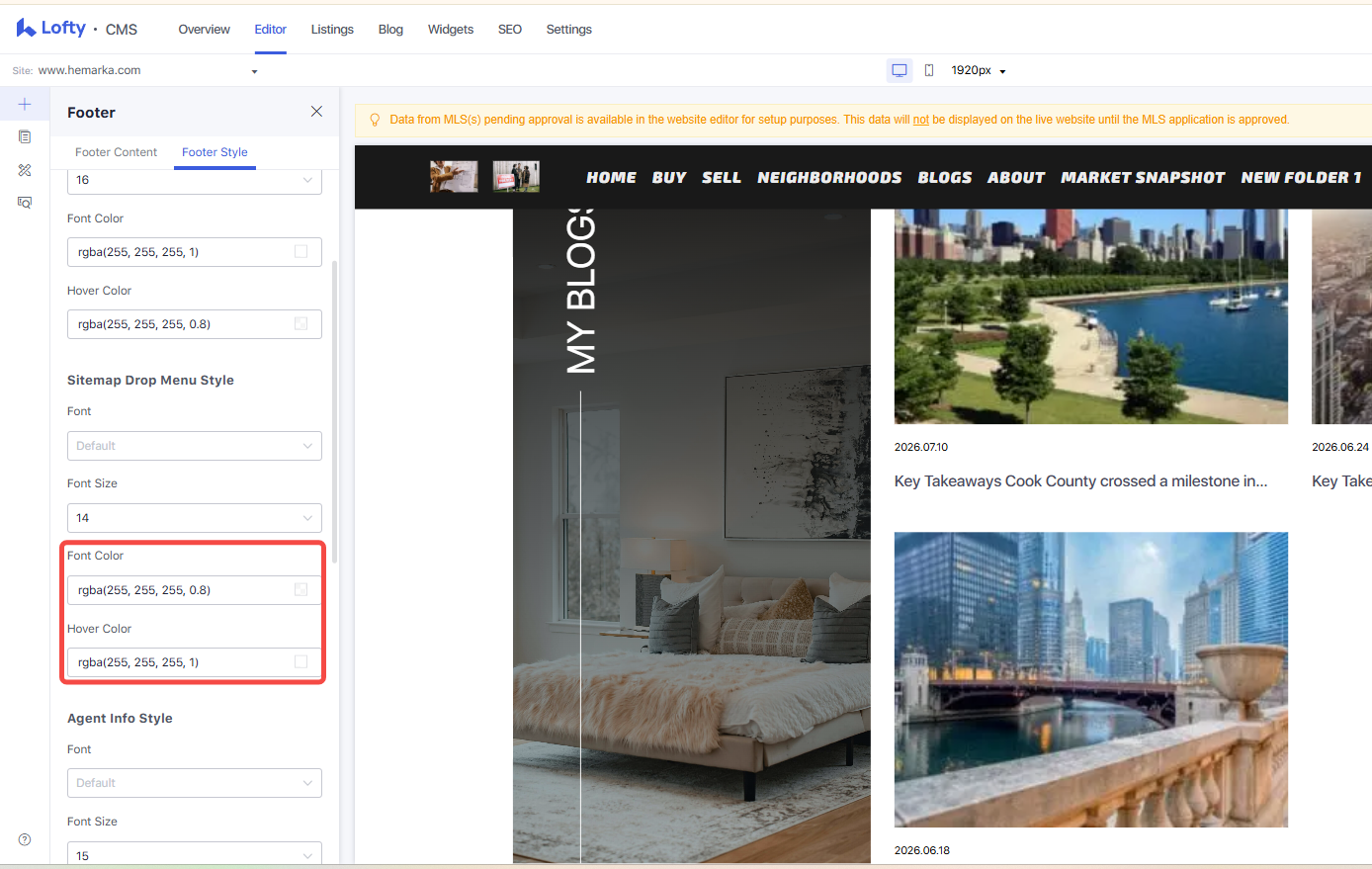Image resolution: width=1372 pixels, height=869 pixels.
Task: Click Sitemap font color swatch rgba 0.8
Action: pos(301,590)
